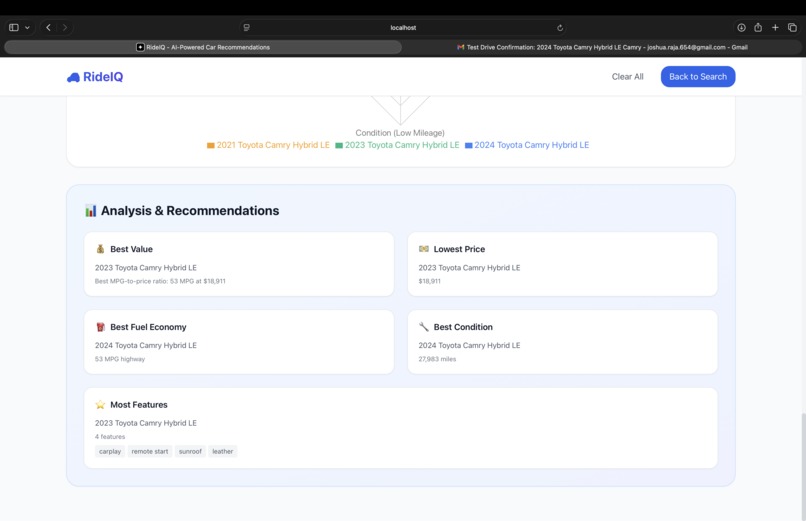
Task: Toggle the green 2023 Toyota Camry legend swatch
Action: (x=339, y=145)
